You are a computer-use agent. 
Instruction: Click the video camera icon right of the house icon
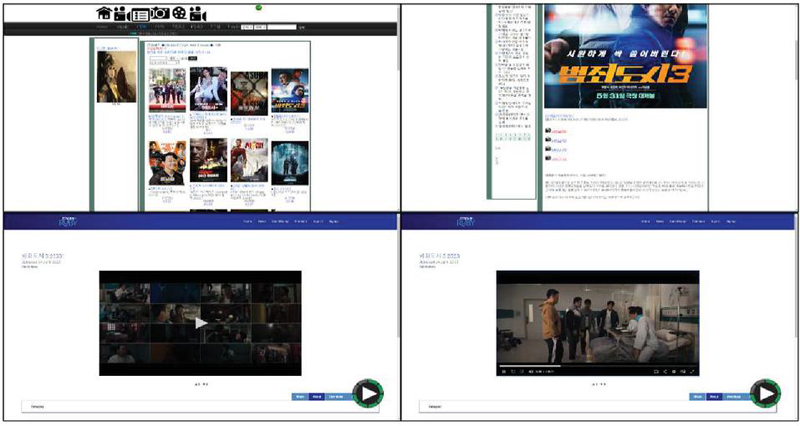tap(121, 13)
